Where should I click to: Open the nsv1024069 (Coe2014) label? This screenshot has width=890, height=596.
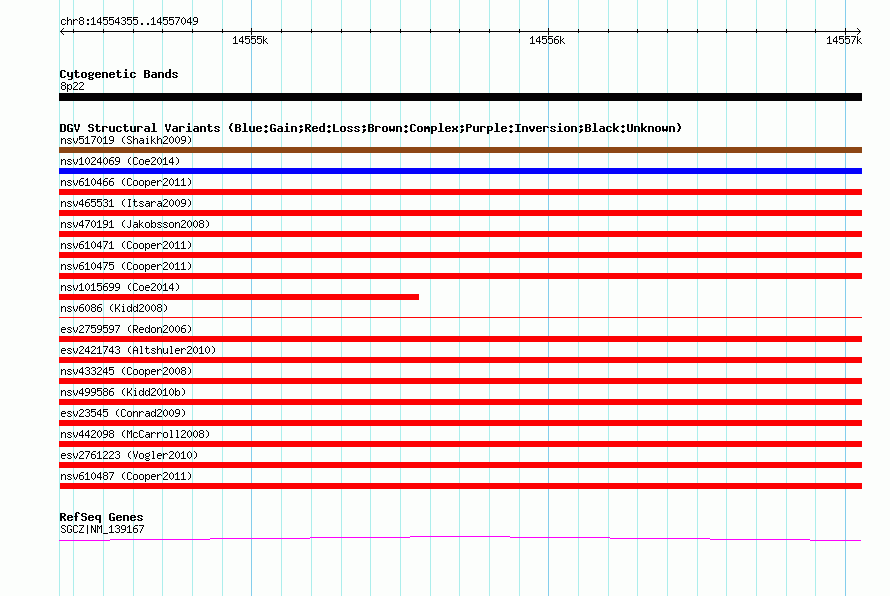point(120,161)
